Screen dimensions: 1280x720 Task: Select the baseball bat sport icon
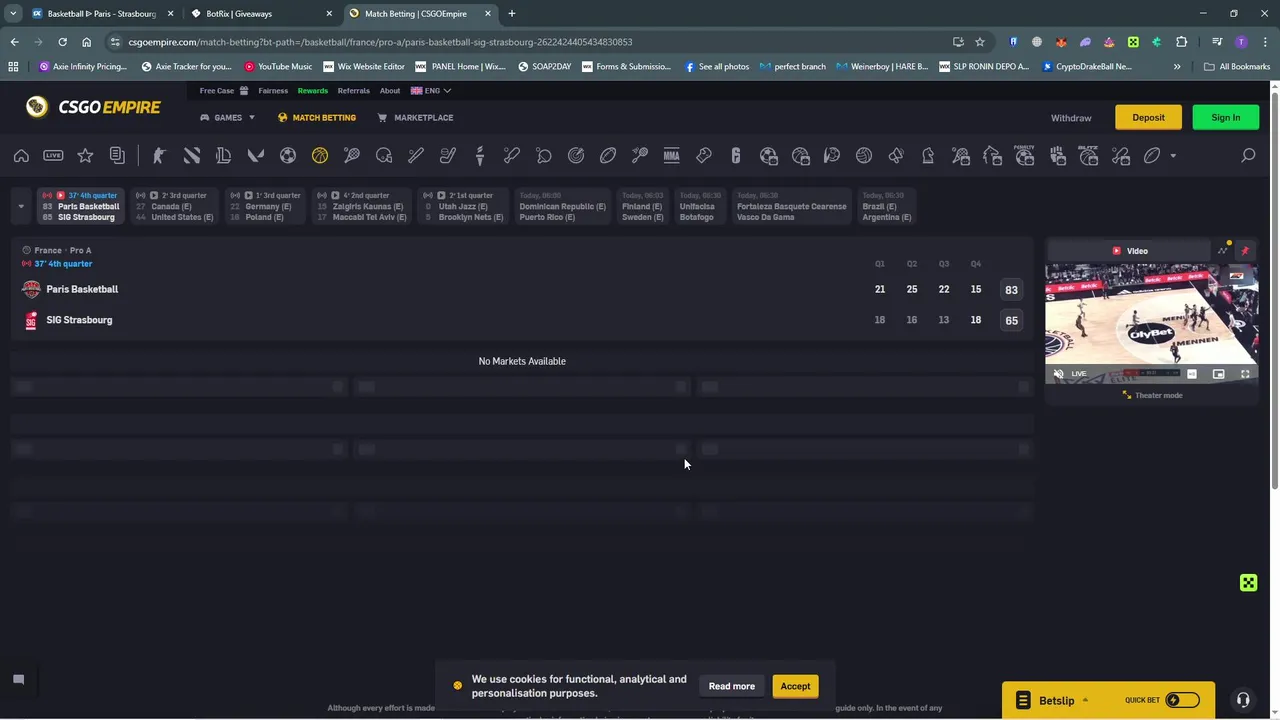[x=416, y=156]
